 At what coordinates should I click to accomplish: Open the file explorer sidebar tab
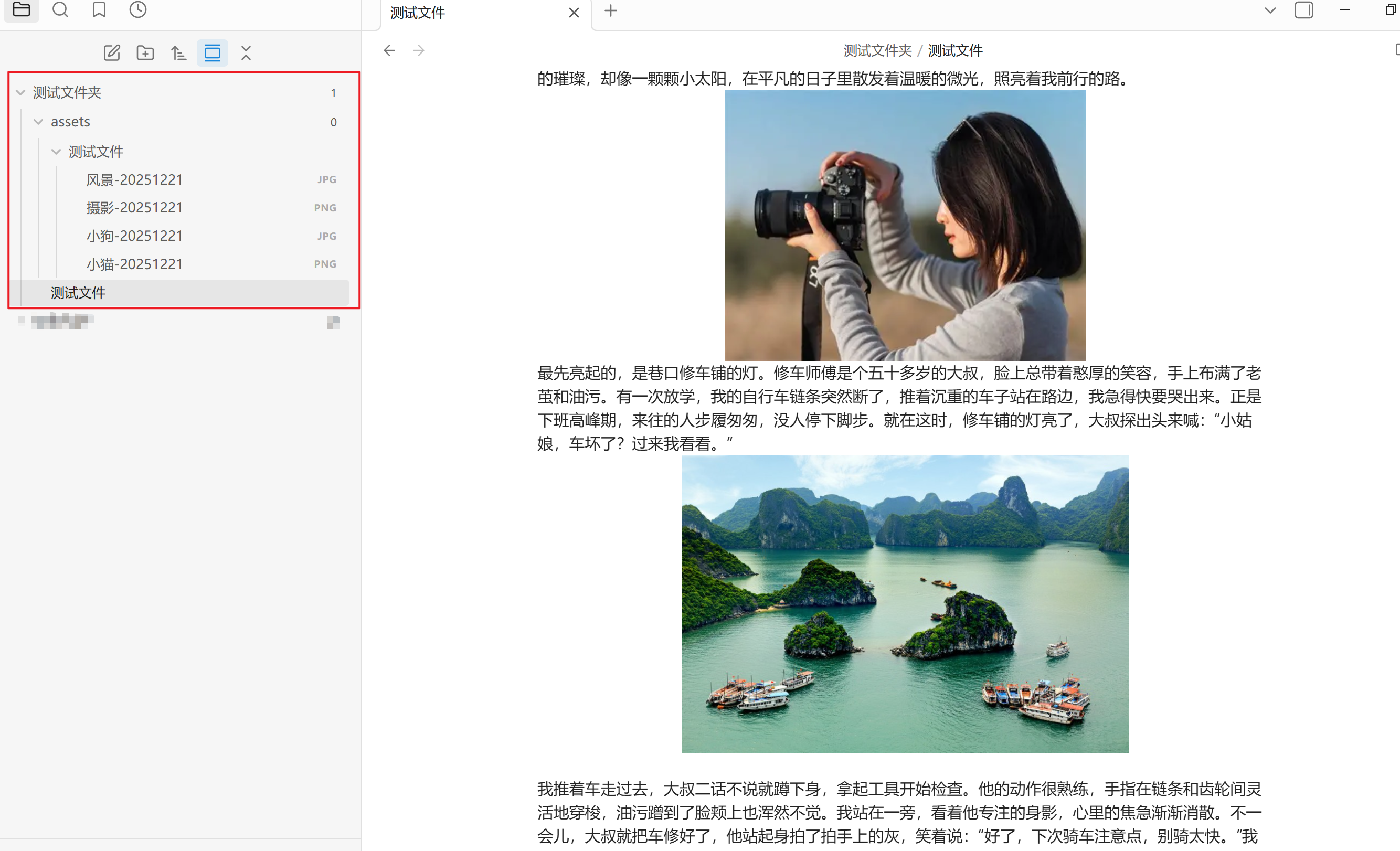tap(21, 9)
